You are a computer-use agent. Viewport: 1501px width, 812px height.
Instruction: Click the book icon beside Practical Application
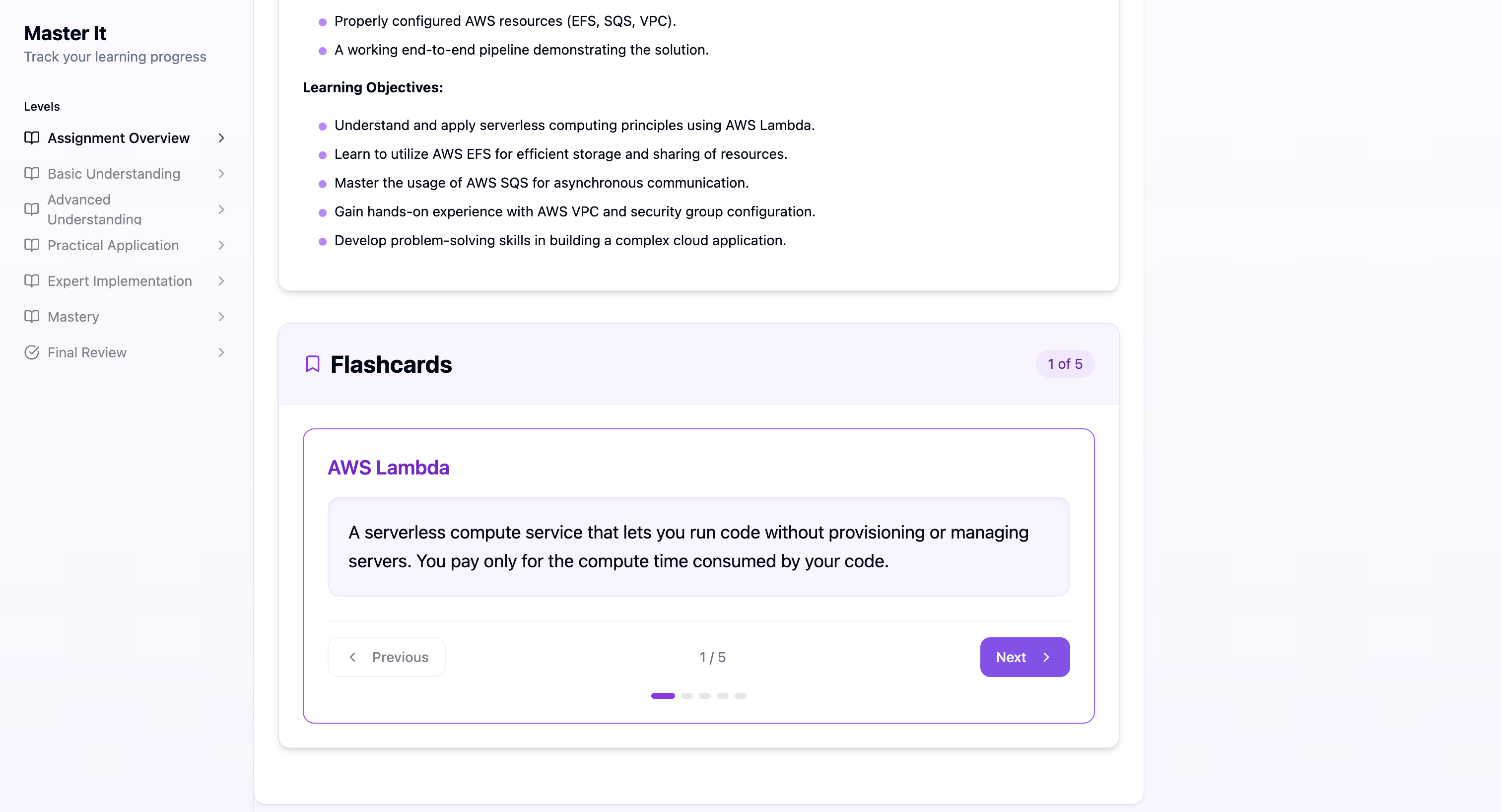coord(31,245)
